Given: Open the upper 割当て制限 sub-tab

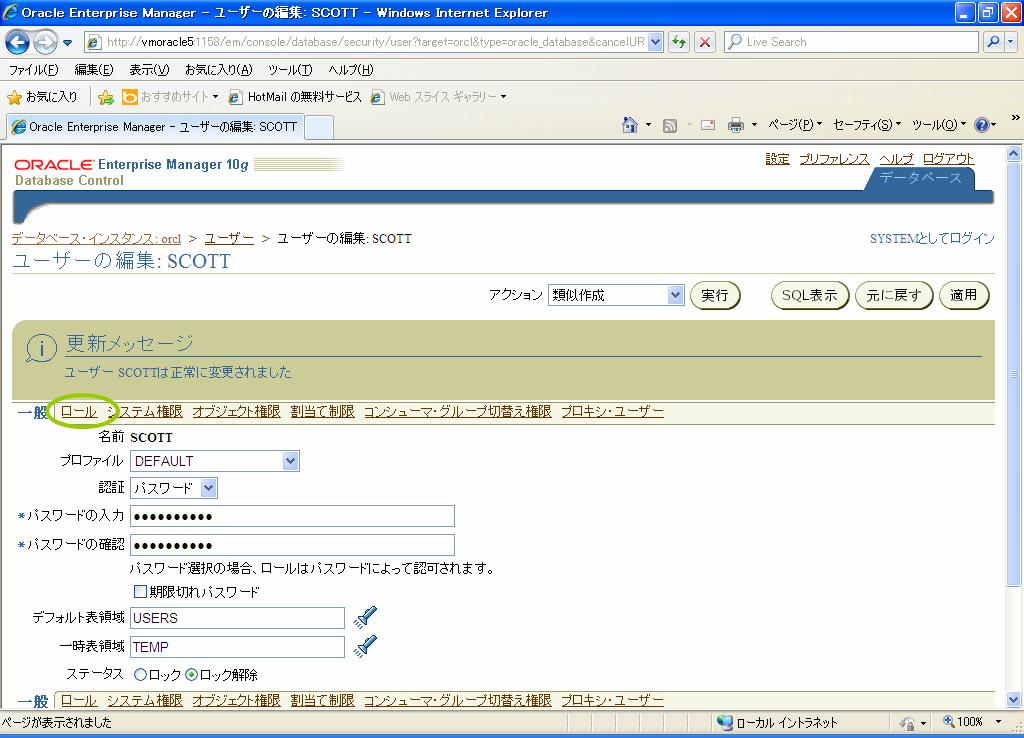Looking at the screenshot, I should click(x=323, y=411).
